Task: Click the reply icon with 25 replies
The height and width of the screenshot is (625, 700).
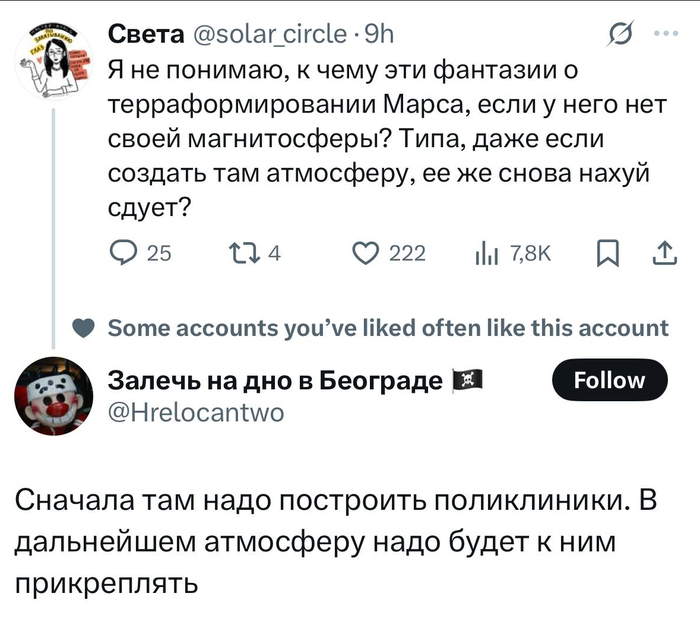Action: point(120,256)
